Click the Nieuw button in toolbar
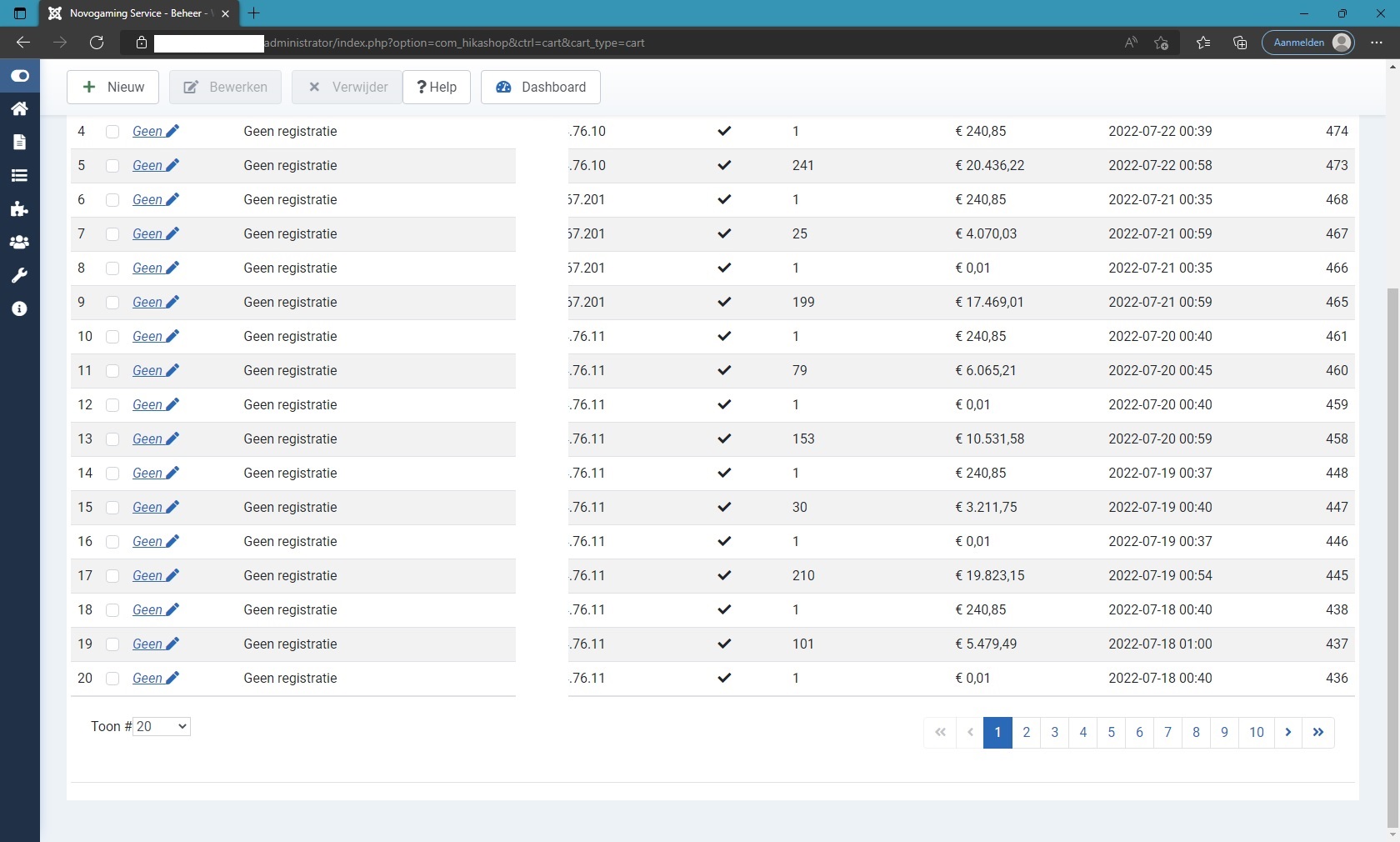The width and height of the screenshot is (1400, 842). pos(113,88)
